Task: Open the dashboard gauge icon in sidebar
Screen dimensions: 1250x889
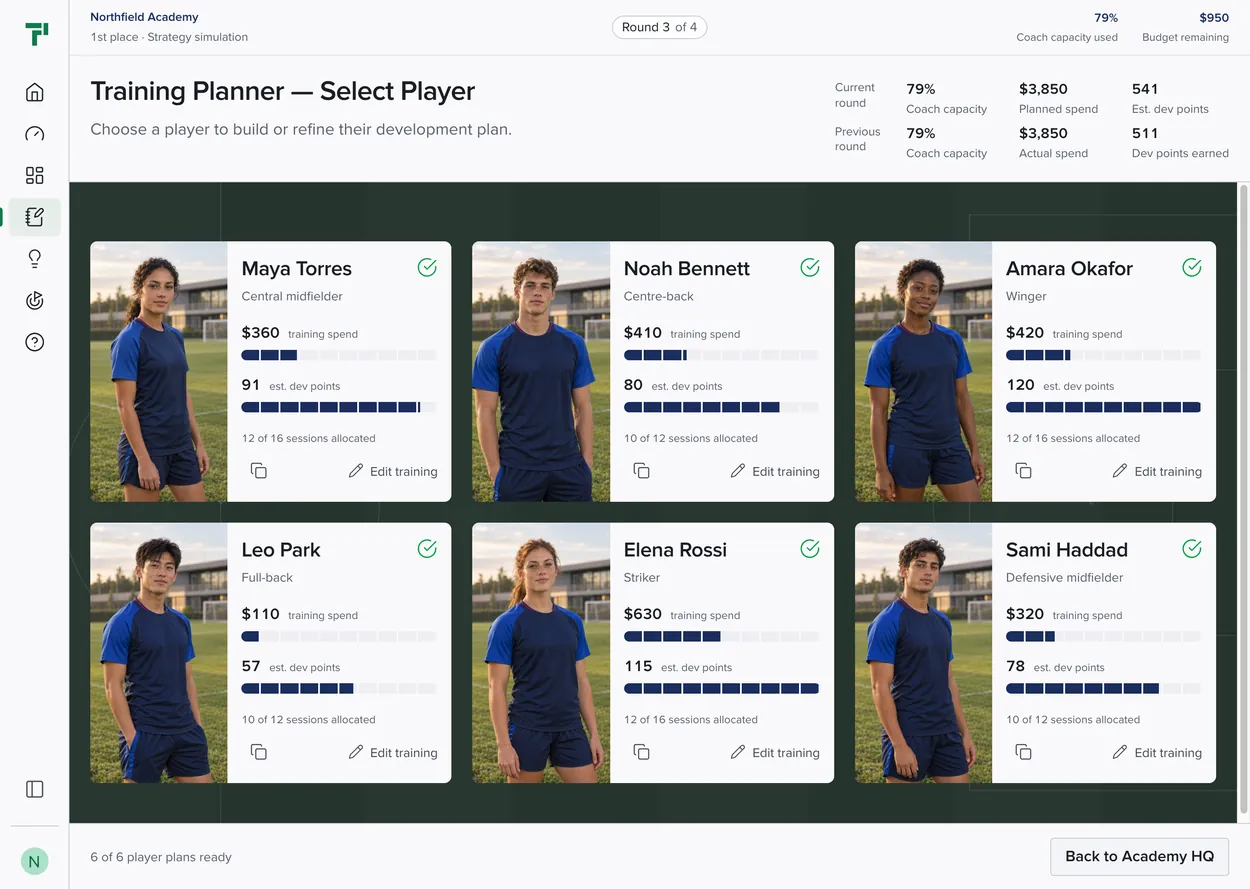Action: pyautogui.click(x=35, y=134)
